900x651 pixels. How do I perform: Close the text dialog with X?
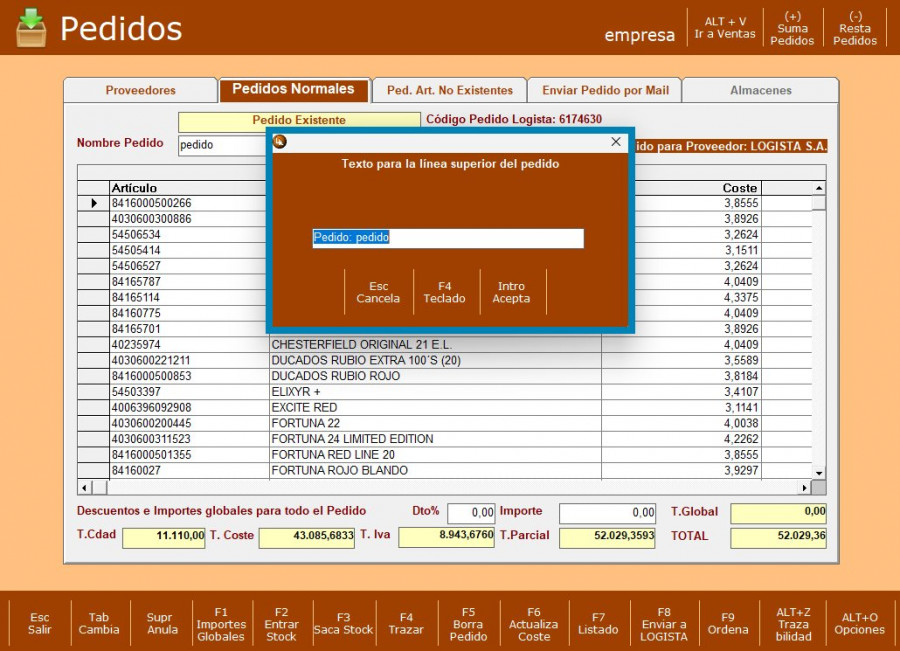click(616, 142)
